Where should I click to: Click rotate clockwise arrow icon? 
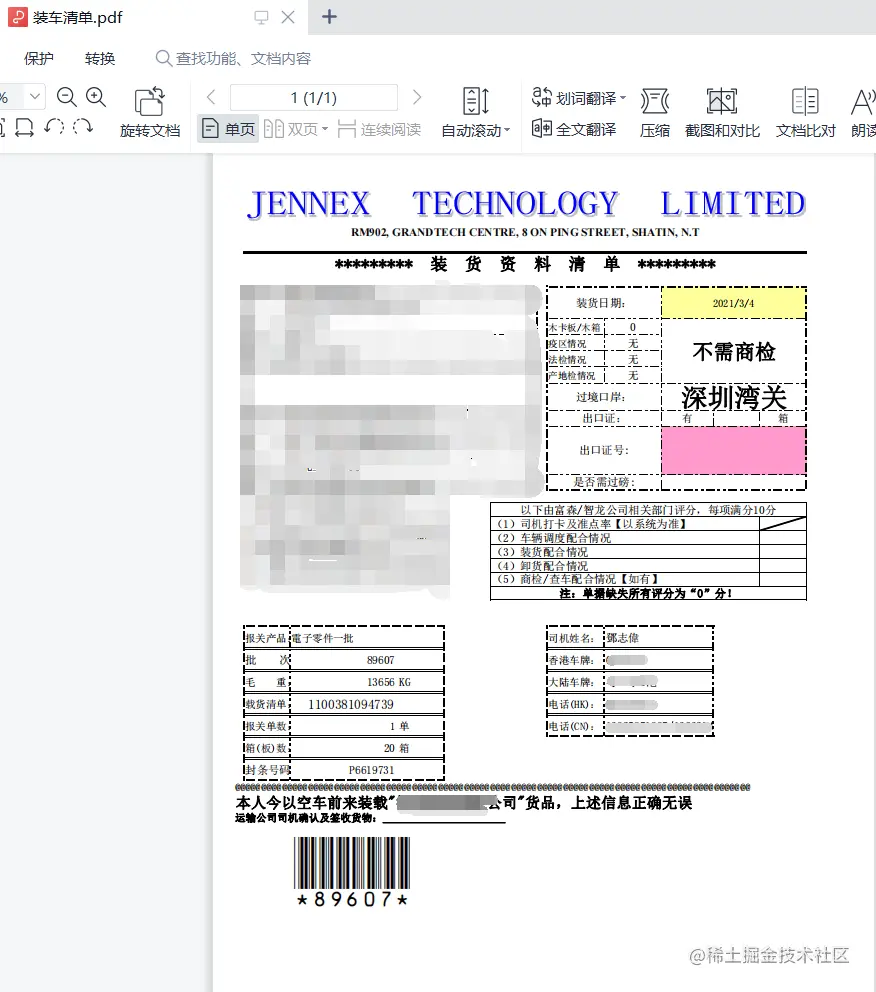(x=83, y=127)
